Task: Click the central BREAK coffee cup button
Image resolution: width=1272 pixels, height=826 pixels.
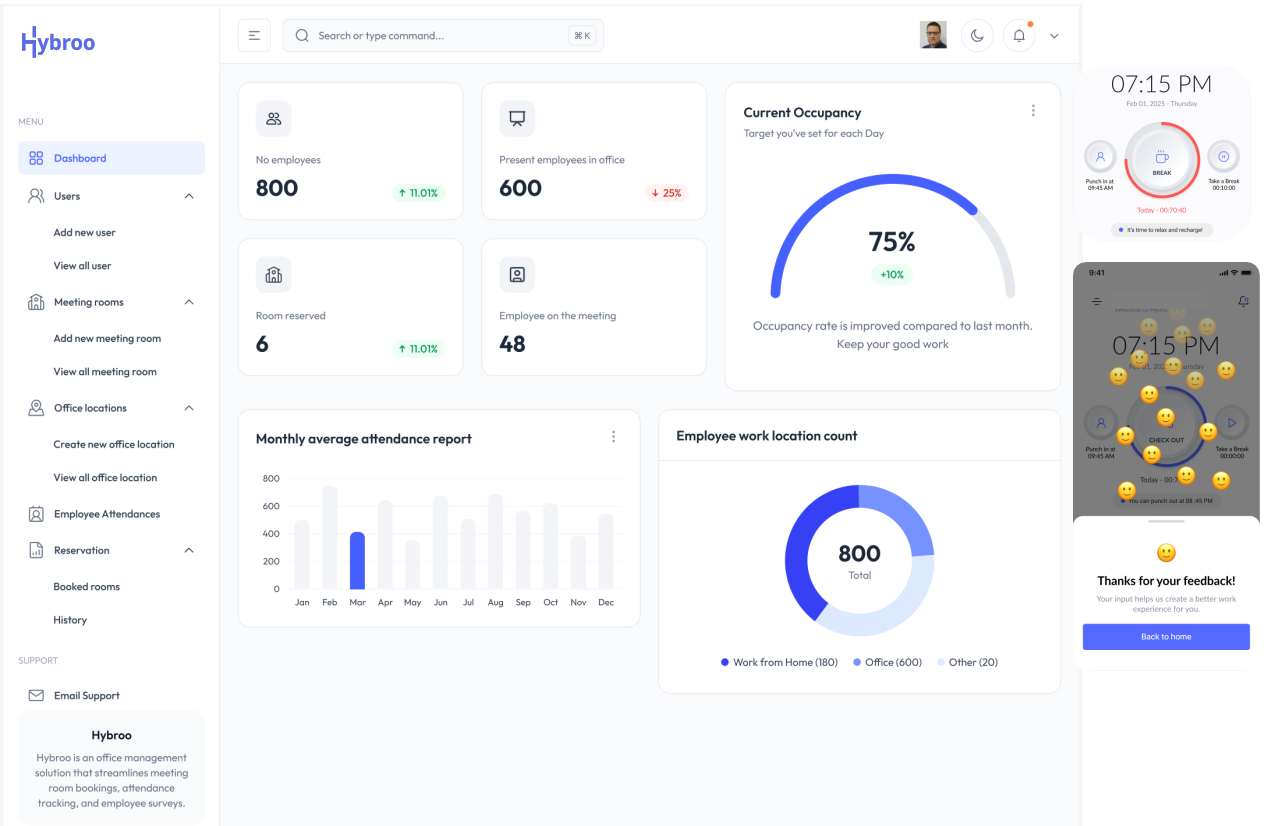Action: (x=1161, y=158)
